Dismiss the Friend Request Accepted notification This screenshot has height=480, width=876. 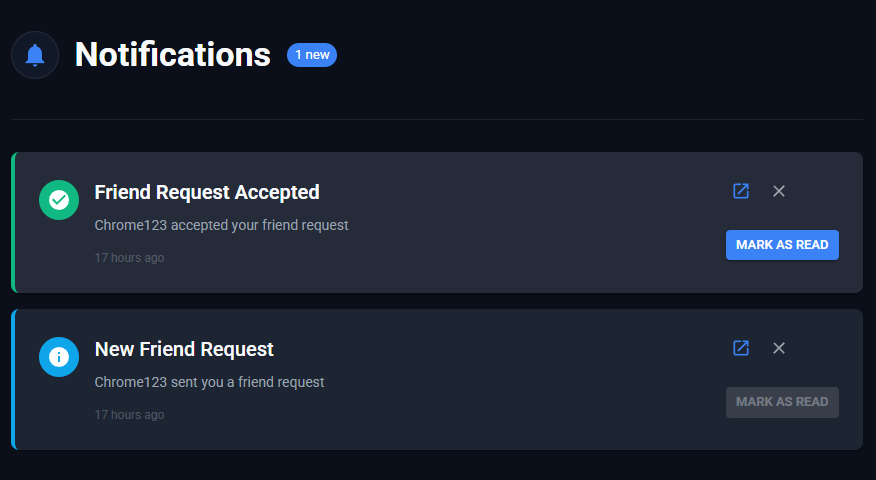click(779, 191)
